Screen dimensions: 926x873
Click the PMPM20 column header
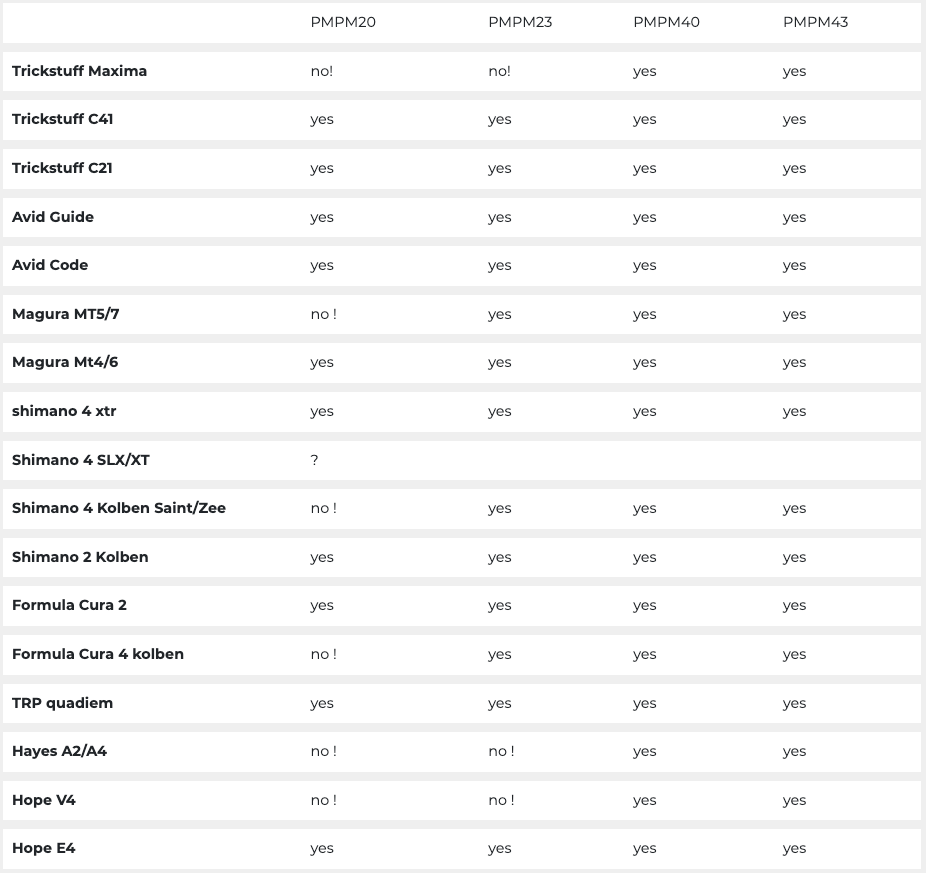click(x=343, y=22)
